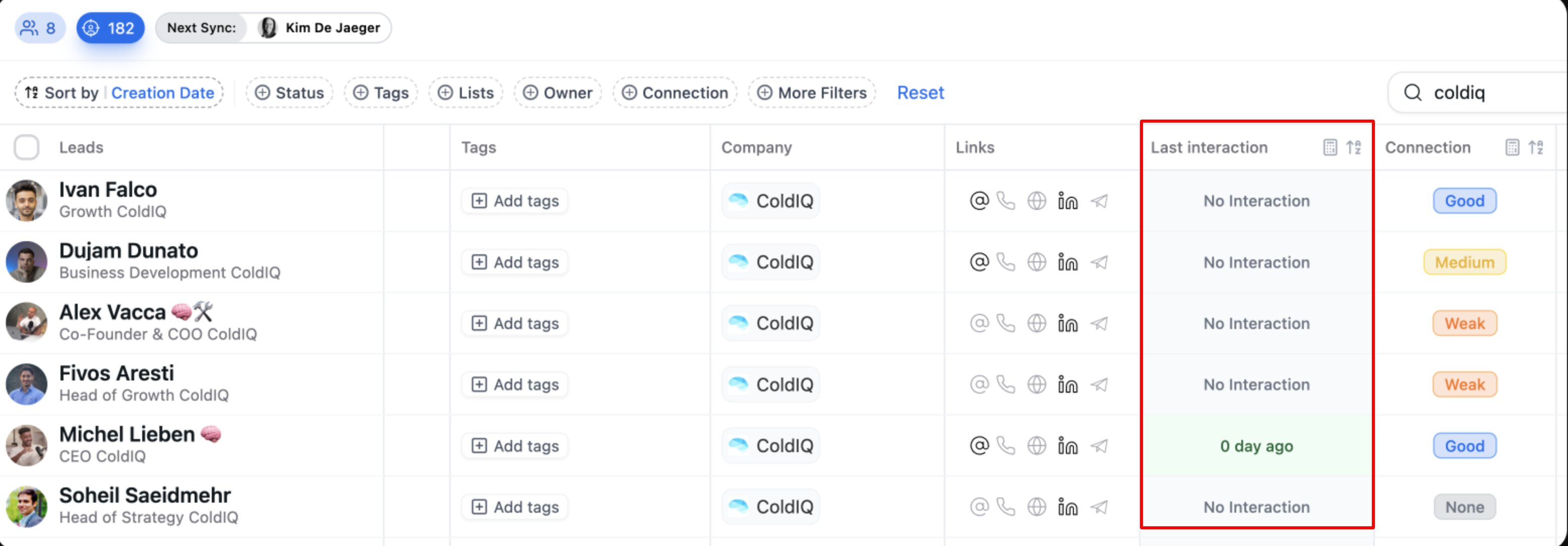Click the calculator icon in Last interaction header
1568x546 pixels.
click(1330, 147)
